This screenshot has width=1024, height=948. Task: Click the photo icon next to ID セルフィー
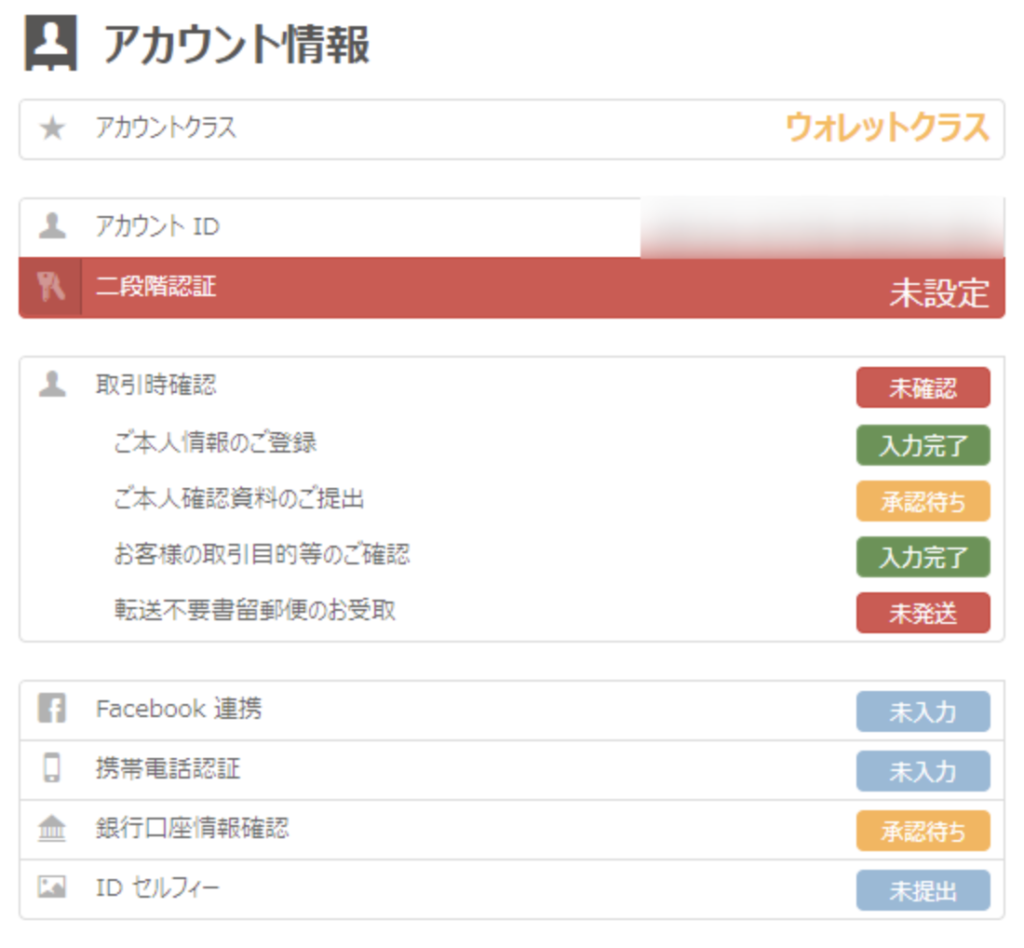tap(50, 890)
